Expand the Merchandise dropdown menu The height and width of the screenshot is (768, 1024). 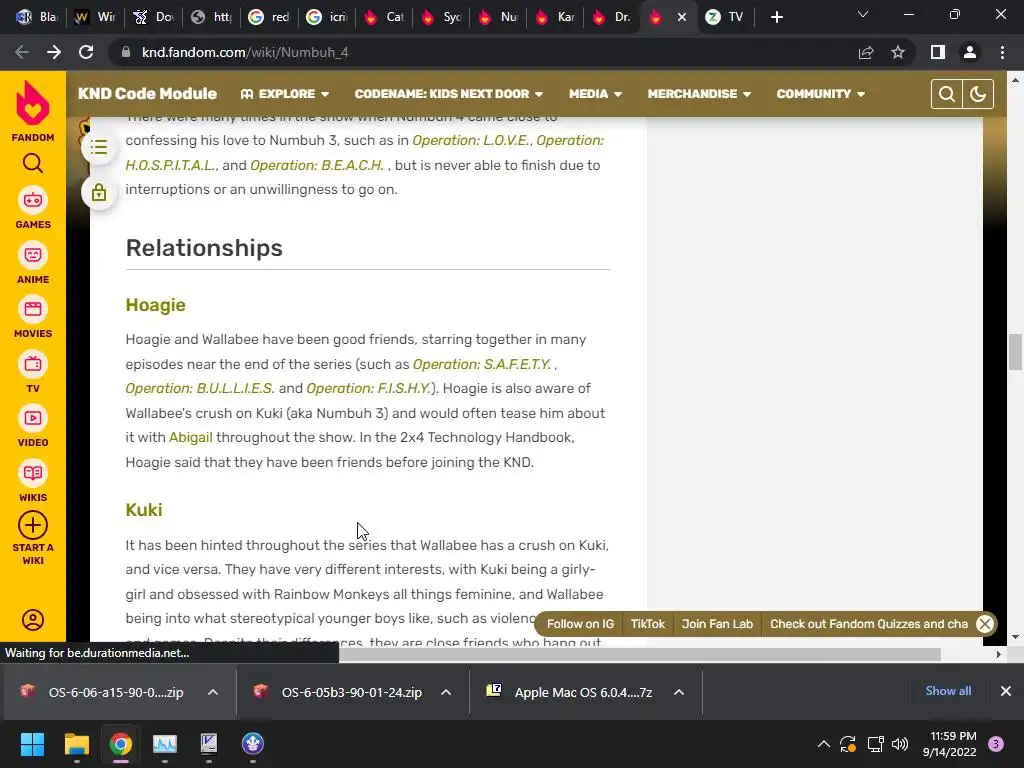699,94
